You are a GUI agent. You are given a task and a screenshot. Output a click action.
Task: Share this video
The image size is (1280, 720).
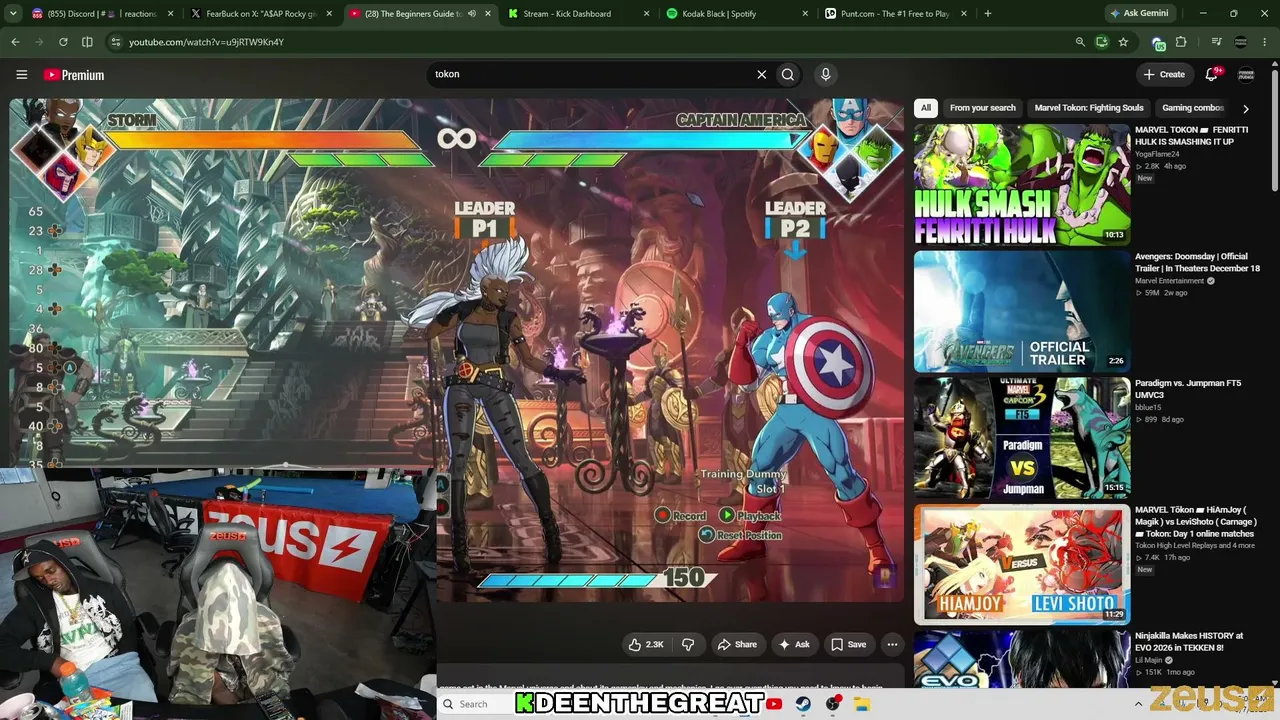click(737, 645)
